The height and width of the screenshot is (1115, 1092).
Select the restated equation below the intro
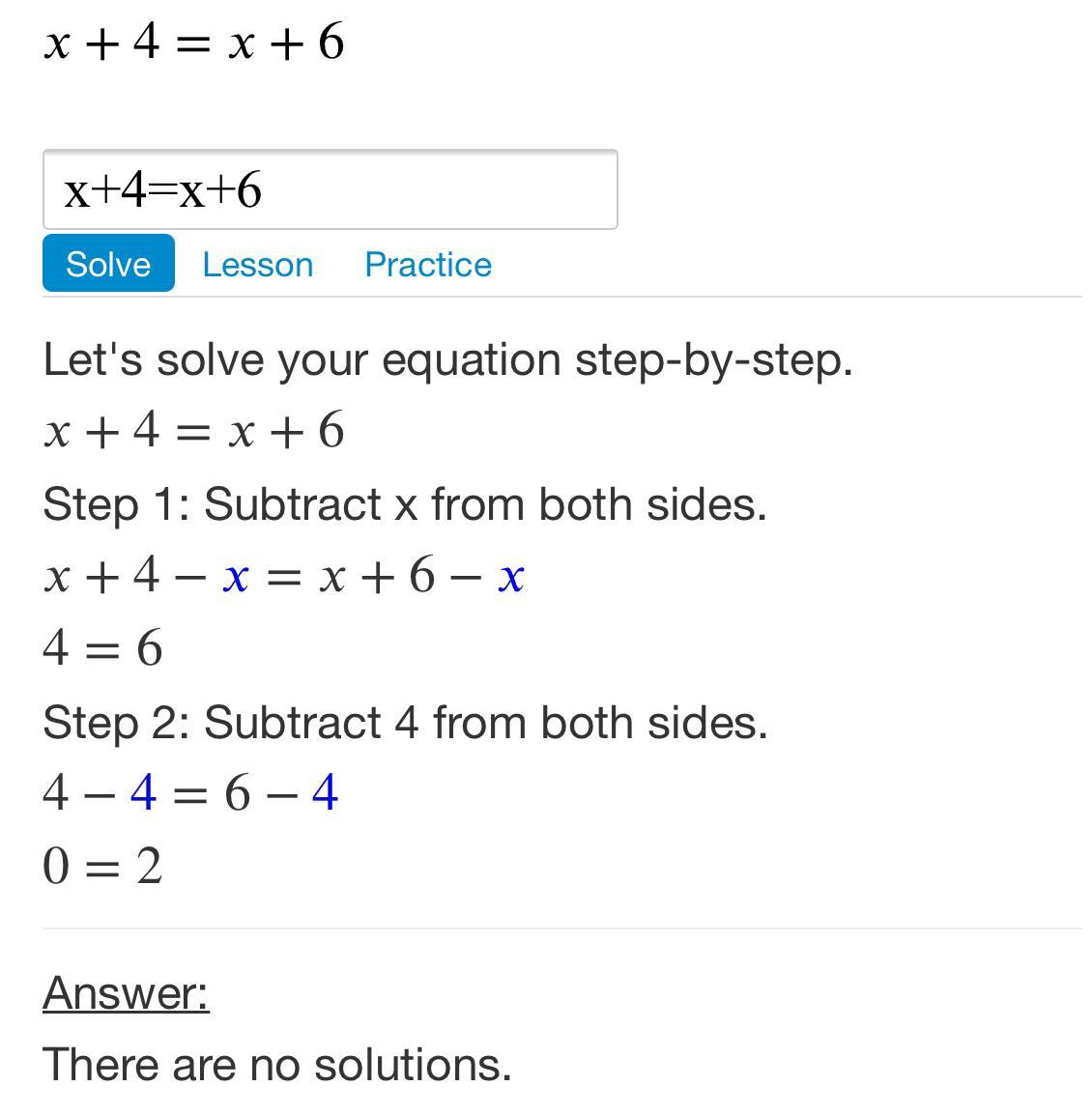pos(193,430)
